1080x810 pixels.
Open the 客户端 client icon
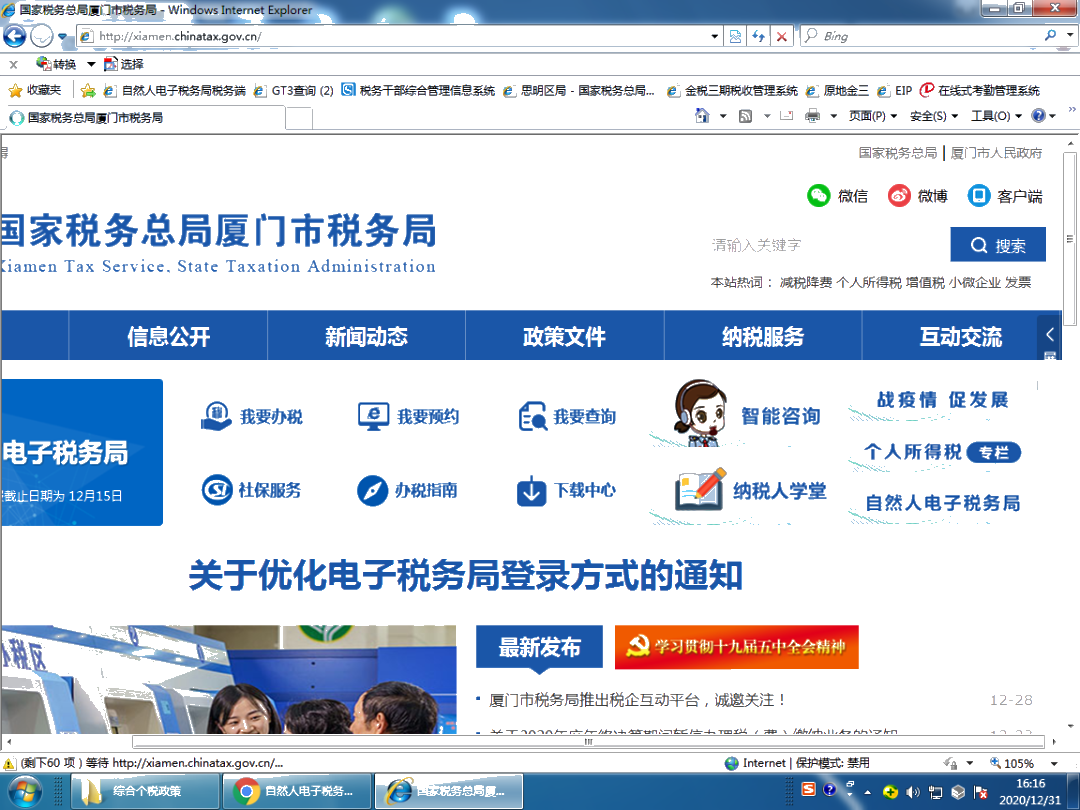pos(979,195)
